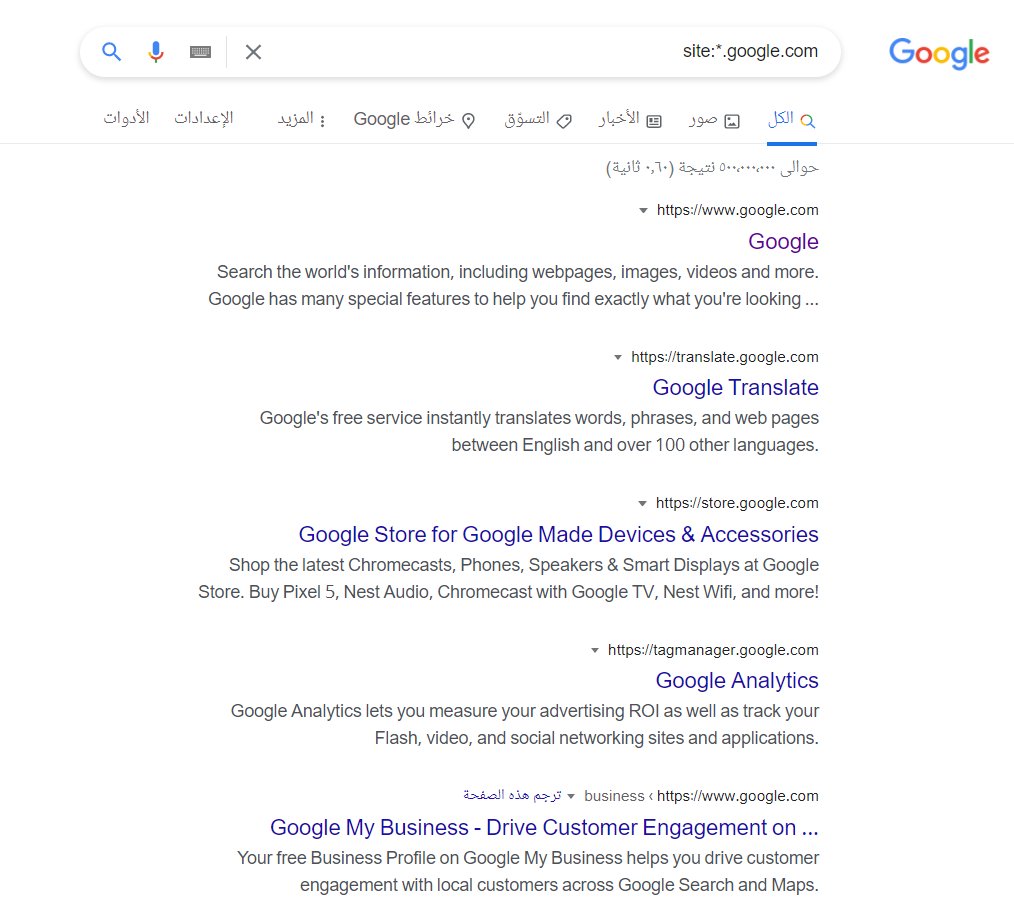Click the Google Analytics description snippet
Image resolution: width=1014 pixels, height=911 pixels.
524,724
